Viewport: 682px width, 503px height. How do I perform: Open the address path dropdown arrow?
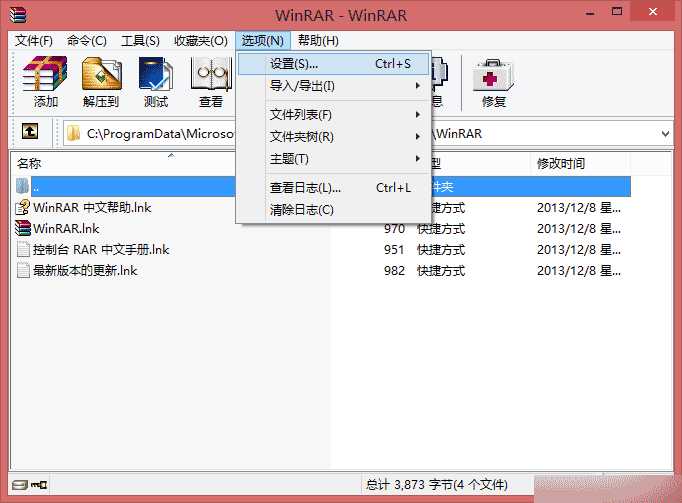pyautogui.click(x=666, y=133)
